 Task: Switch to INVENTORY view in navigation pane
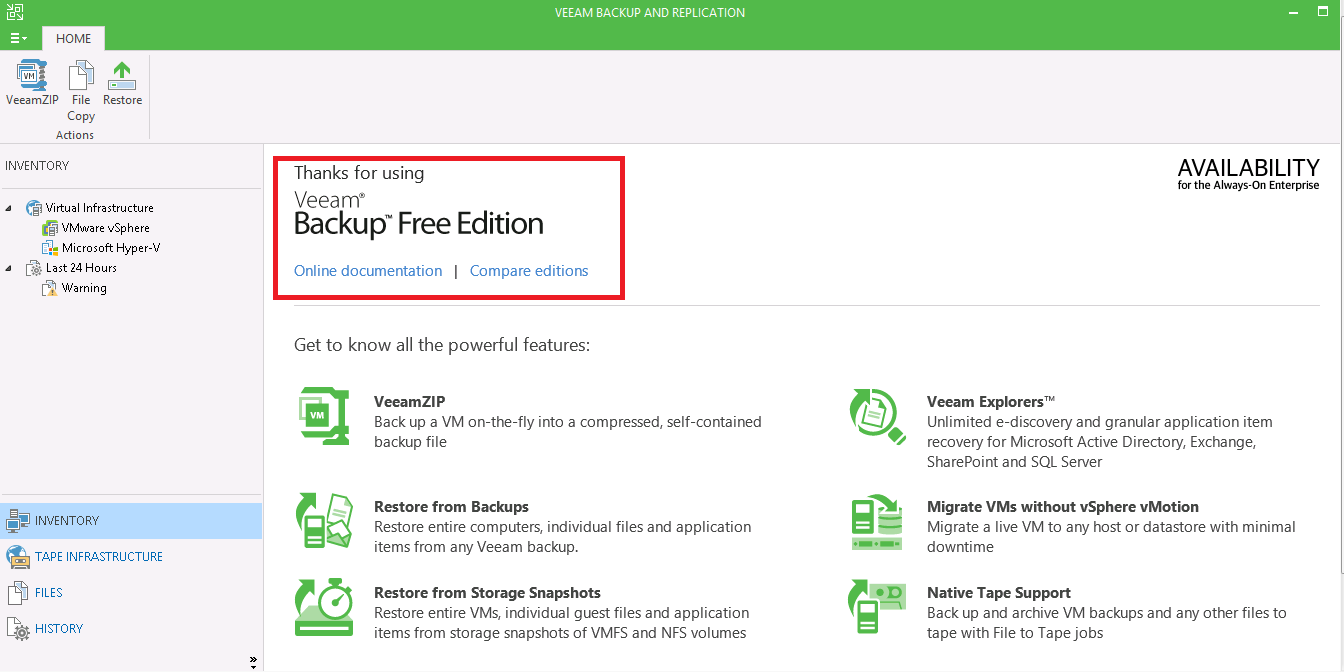point(131,521)
